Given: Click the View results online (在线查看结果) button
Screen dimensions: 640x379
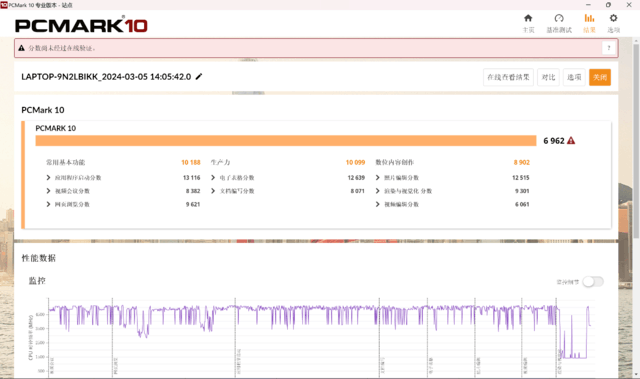Looking at the screenshot, I should click(x=508, y=77).
